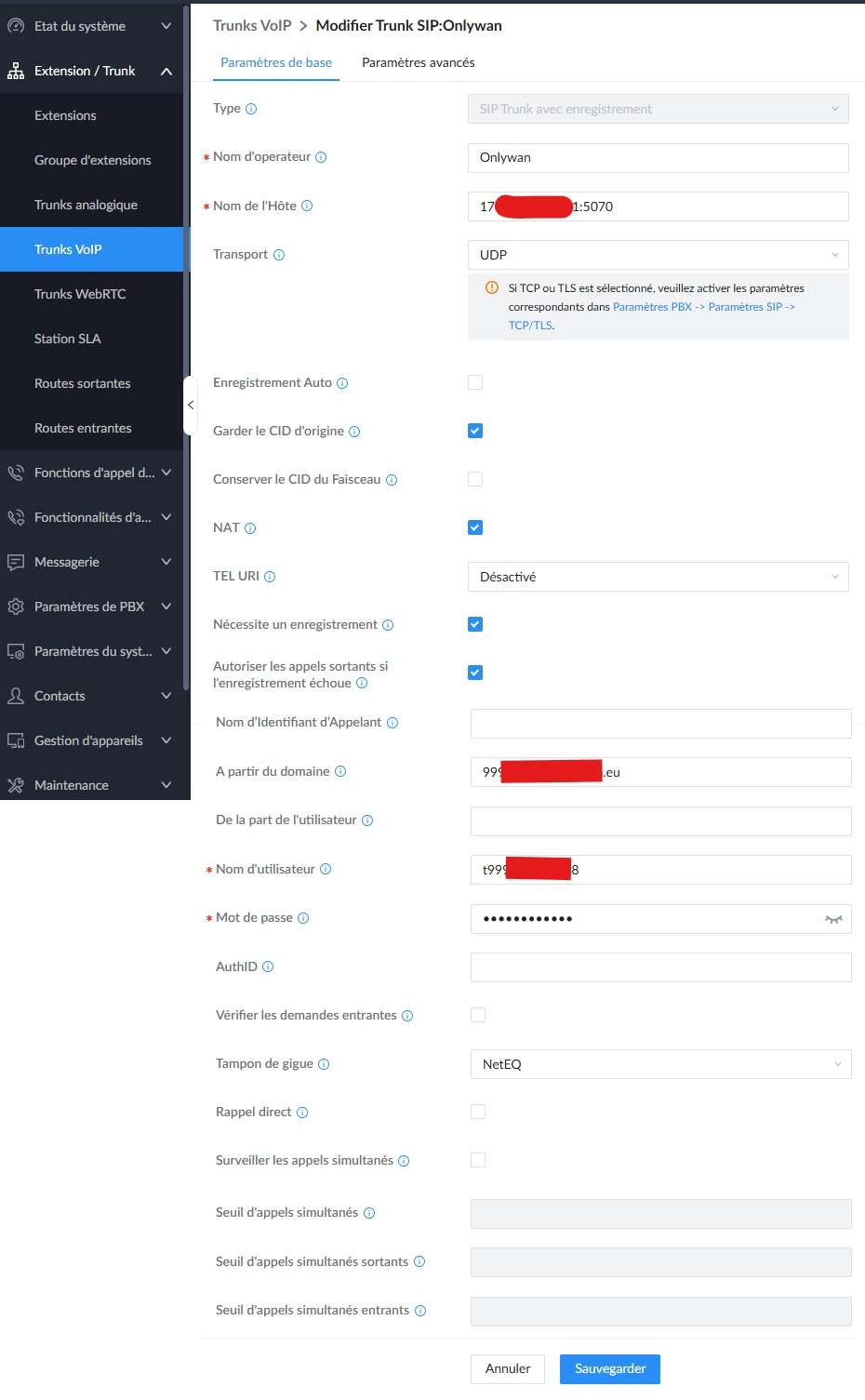Click the info icon beside TEL URI
The image size is (865, 1400).
click(270, 577)
